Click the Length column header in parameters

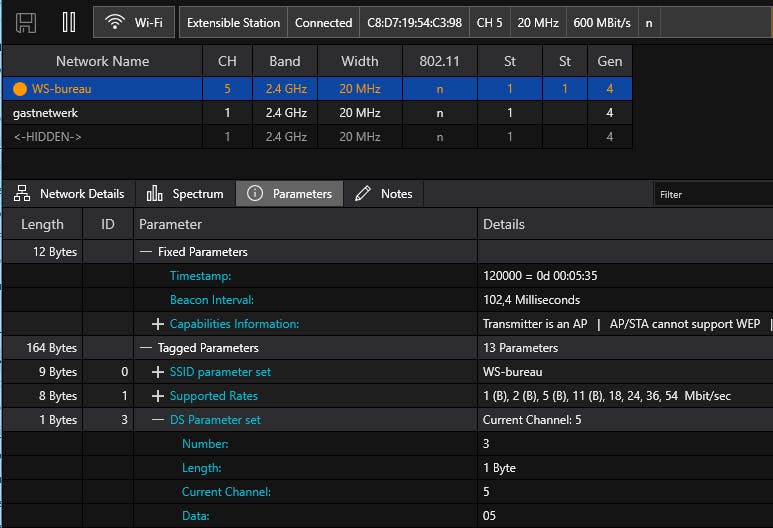[x=42, y=224]
